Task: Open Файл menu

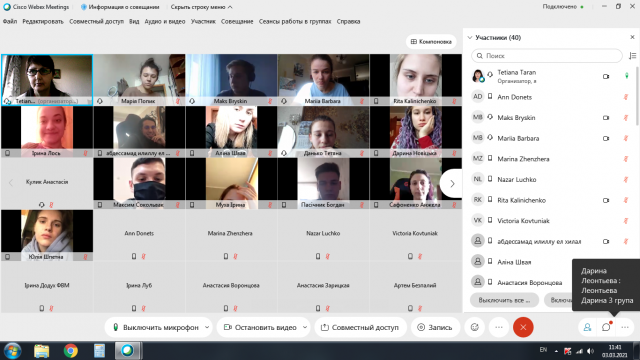Action: click(x=10, y=21)
